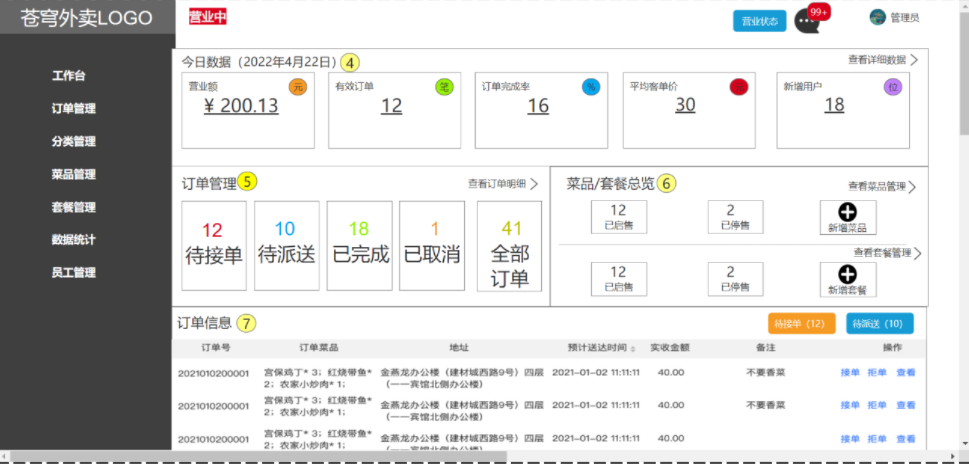
Task: Open the 1 已取消 order card
Action: pyautogui.click(x=432, y=246)
